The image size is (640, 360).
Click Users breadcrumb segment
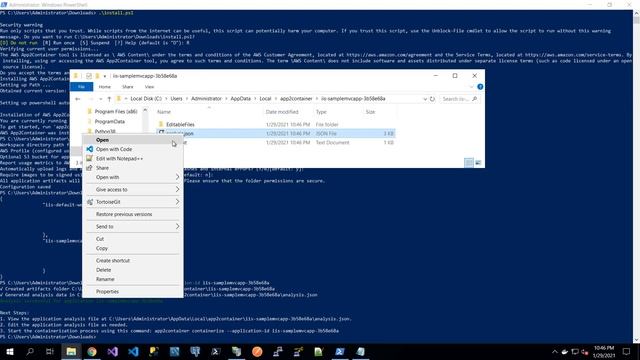(176, 99)
